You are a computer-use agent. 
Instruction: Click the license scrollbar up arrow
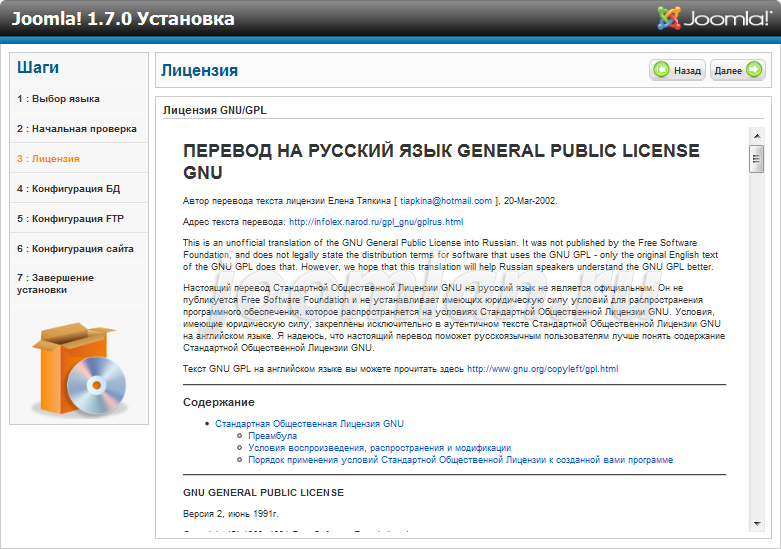point(757,136)
